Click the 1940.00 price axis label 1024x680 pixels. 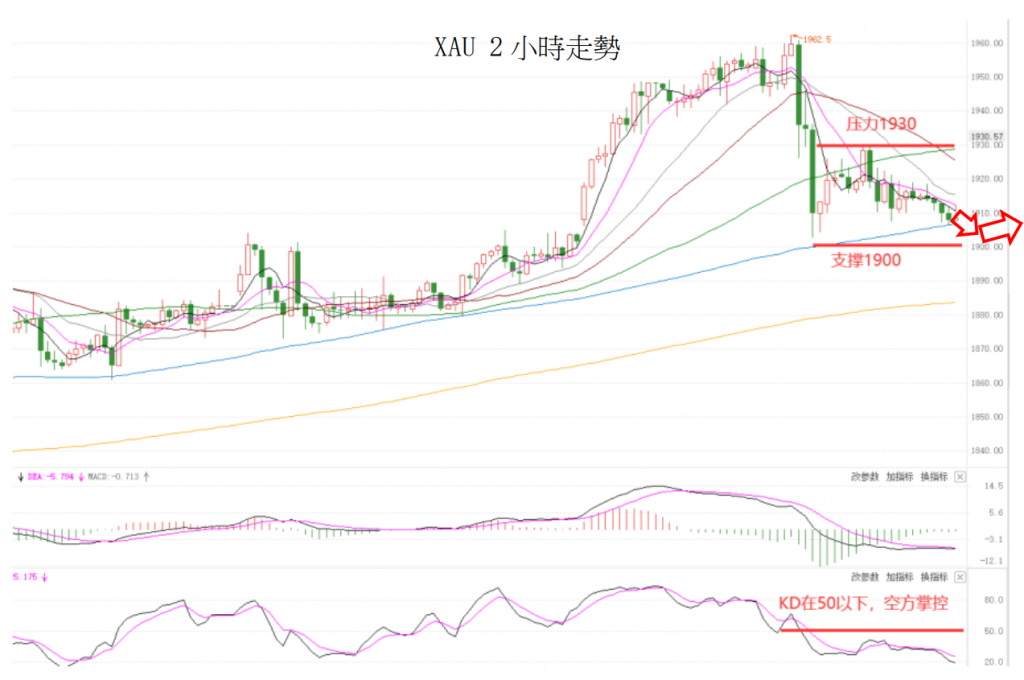pos(987,111)
